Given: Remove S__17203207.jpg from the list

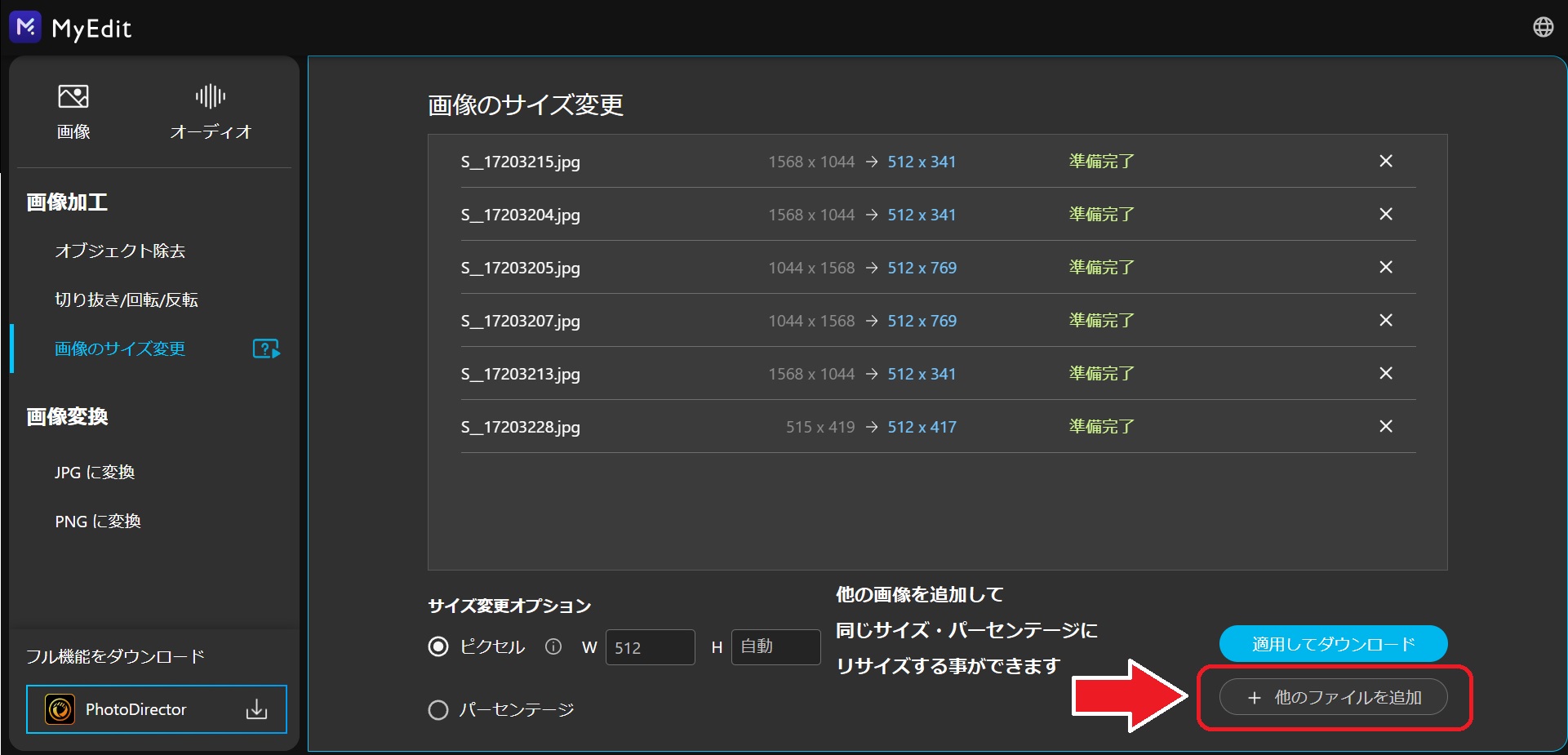Looking at the screenshot, I should pyautogui.click(x=1386, y=320).
